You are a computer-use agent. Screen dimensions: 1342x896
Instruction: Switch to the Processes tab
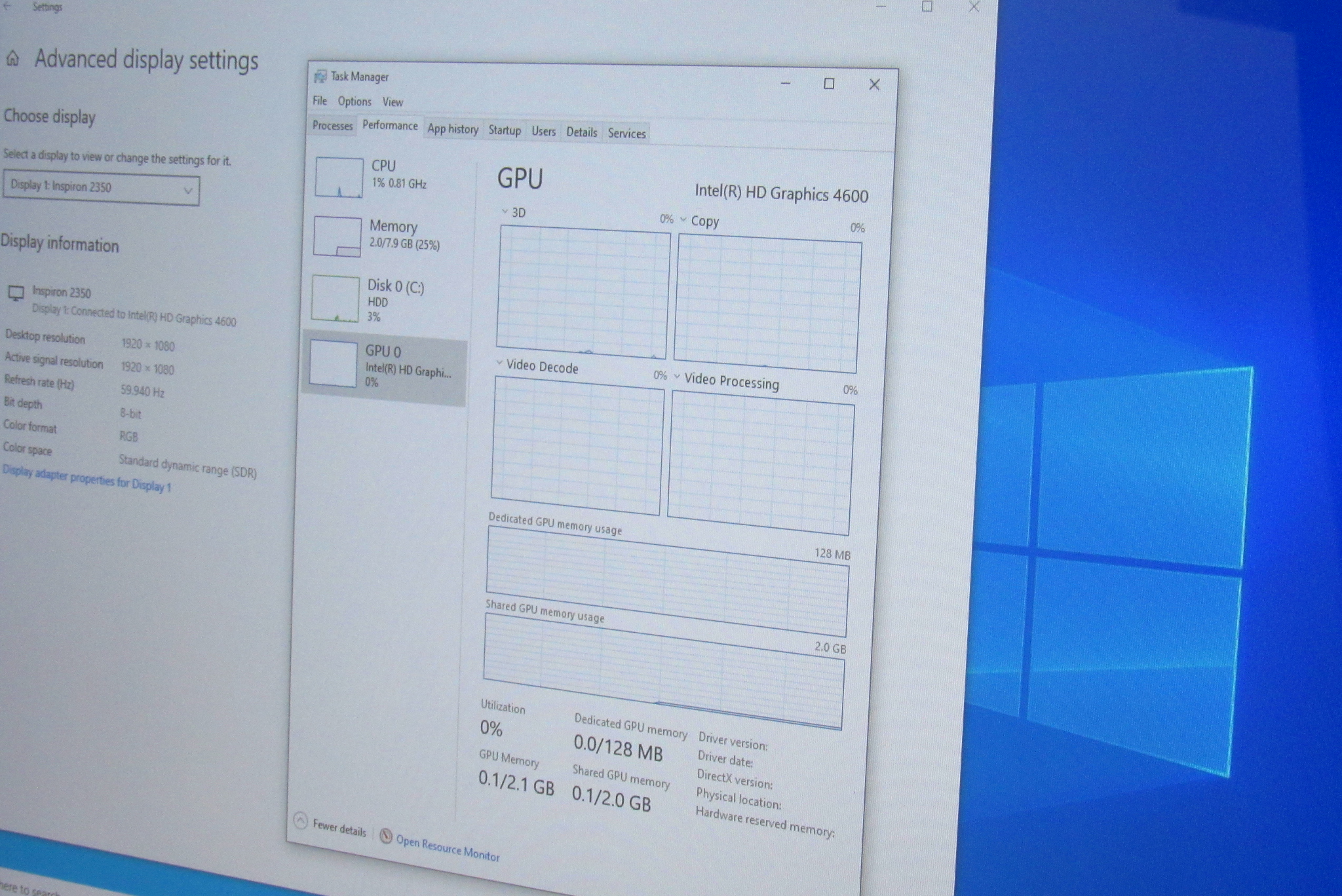pyautogui.click(x=332, y=126)
